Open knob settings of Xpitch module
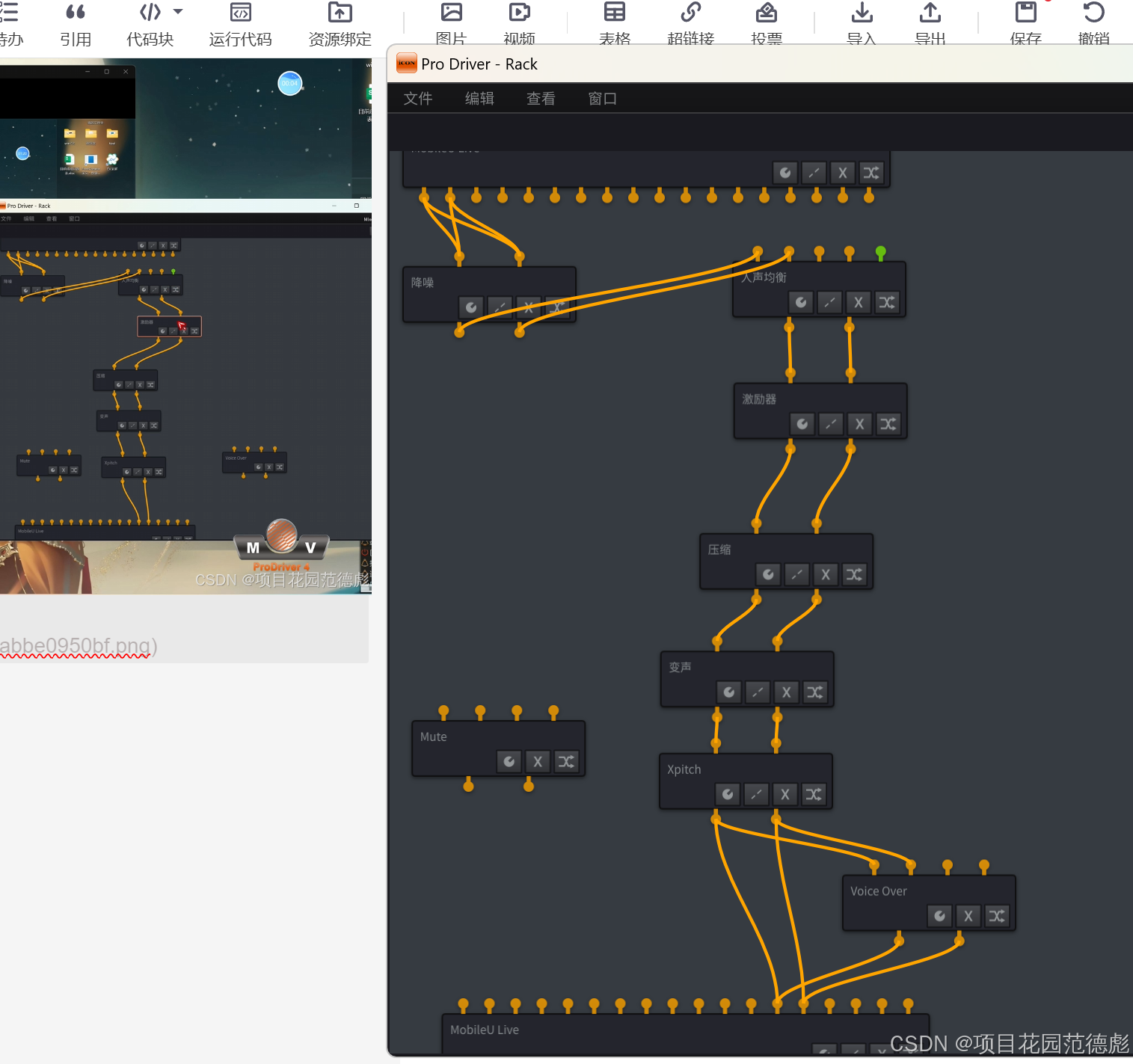The width and height of the screenshot is (1133, 1064). click(x=728, y=794)
